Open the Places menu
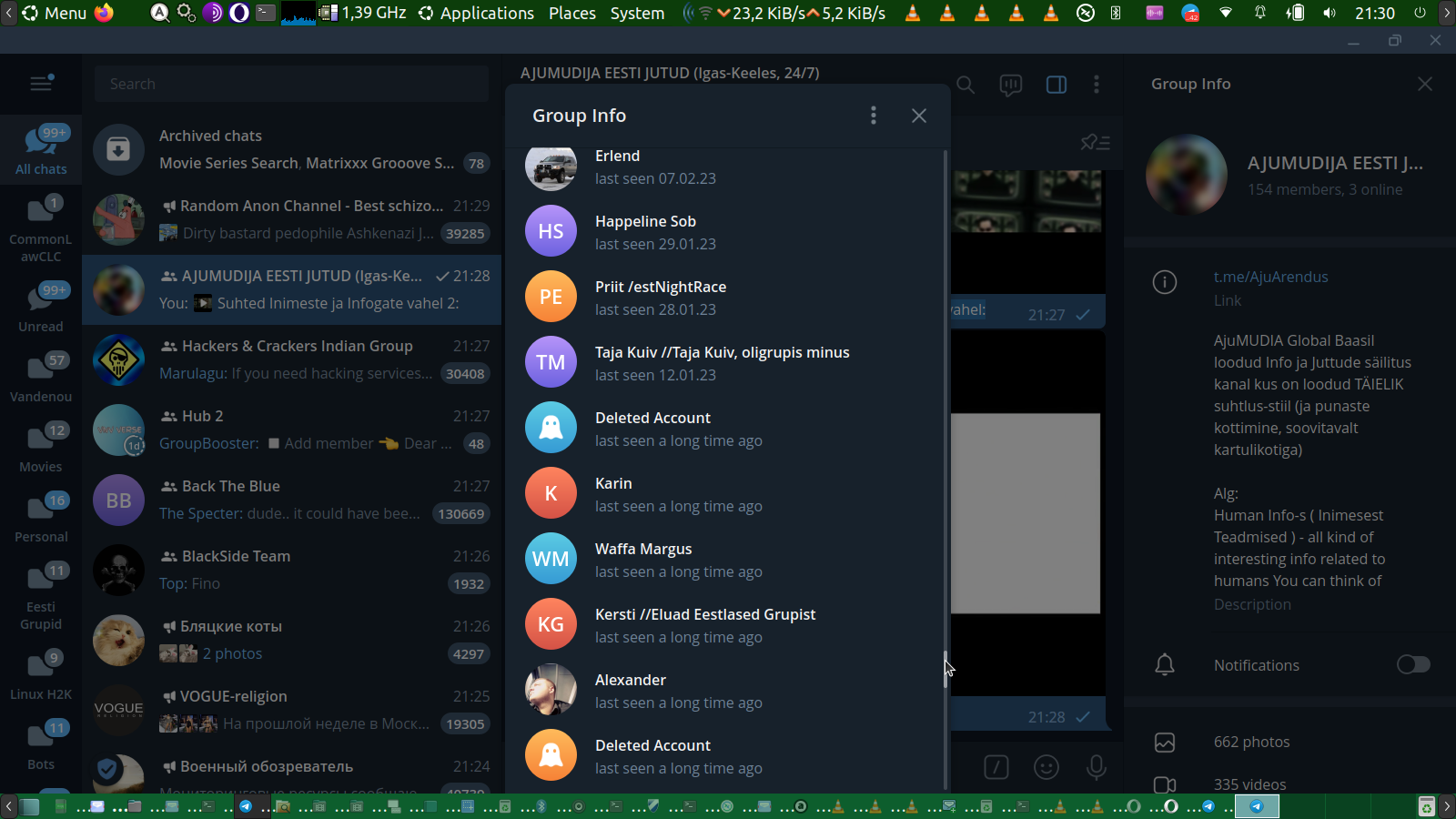 572,13
